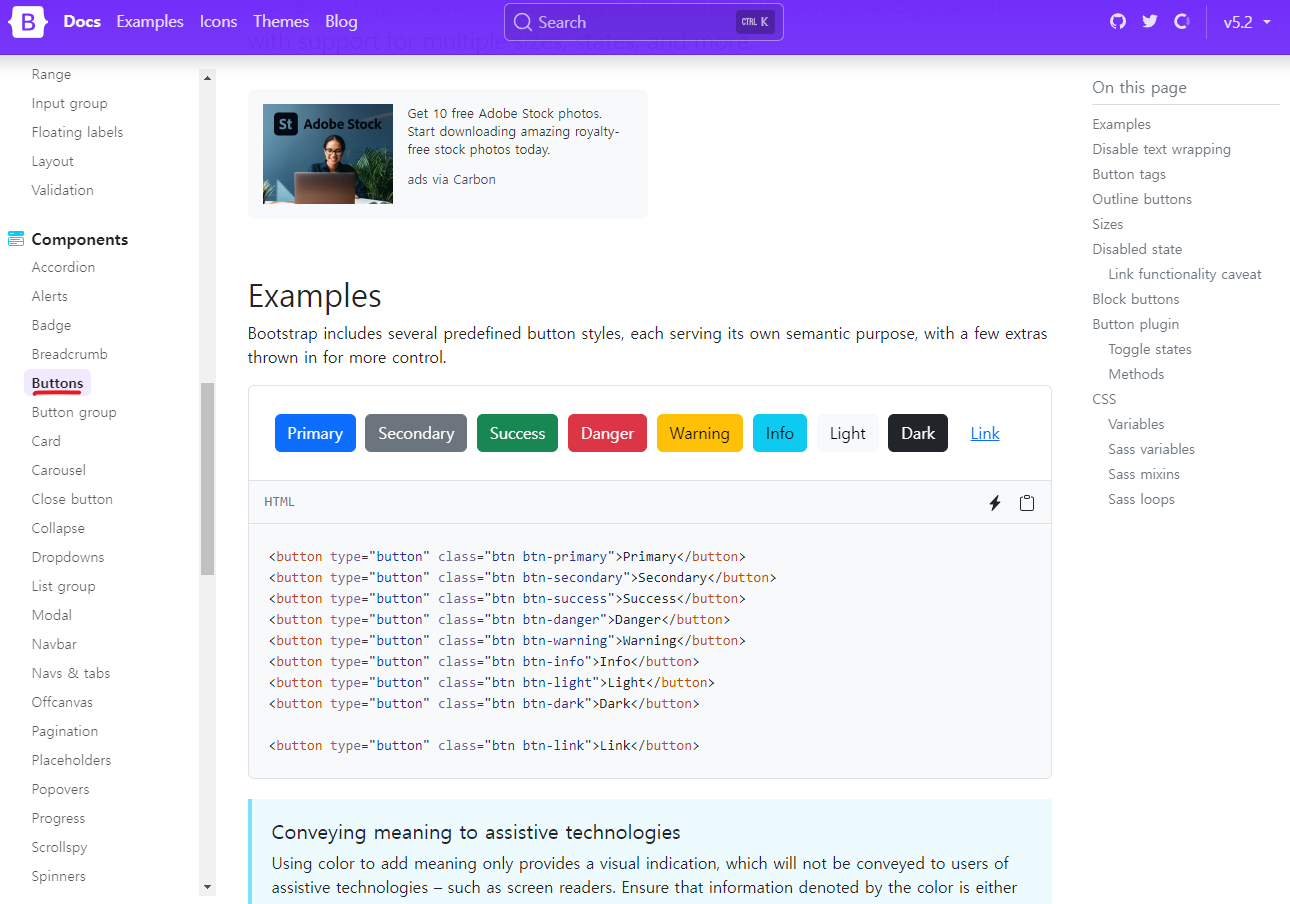1290x904 pixels.
Task: Open Carousel in the sidebar
Action: (x=58, y=470)
